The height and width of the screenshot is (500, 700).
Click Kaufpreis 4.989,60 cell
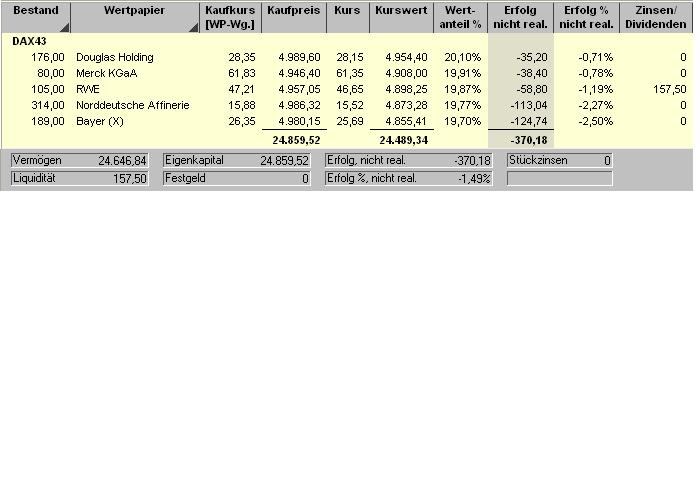tap(299, 57)
